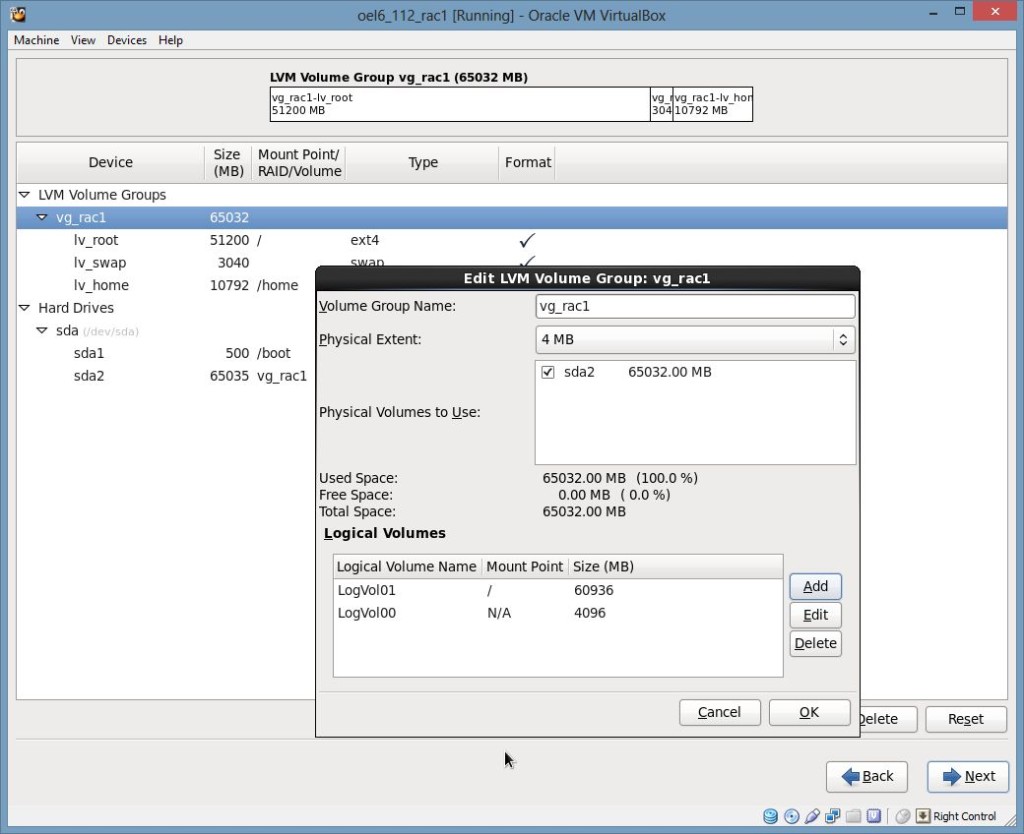
Task: Collapse the Hard Drives tree section
Action: (x=24, y=308)
